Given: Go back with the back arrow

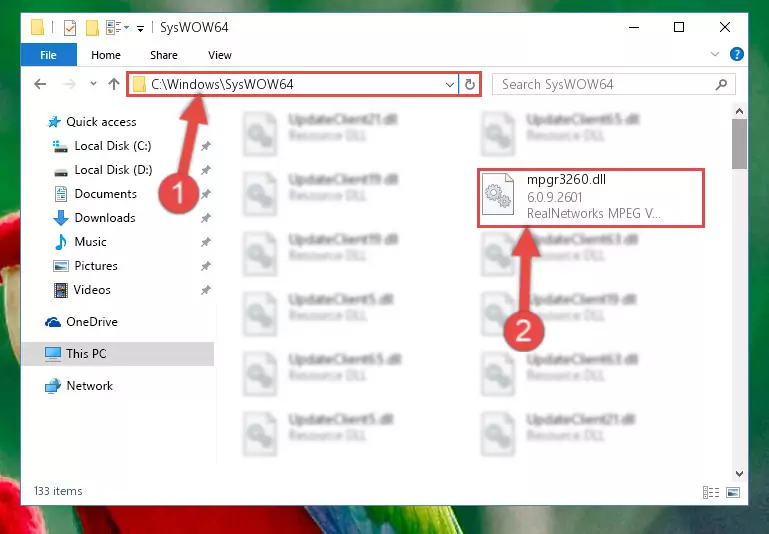Looking at the screenshot, I should pyautogui.click(x=40, y=84).
